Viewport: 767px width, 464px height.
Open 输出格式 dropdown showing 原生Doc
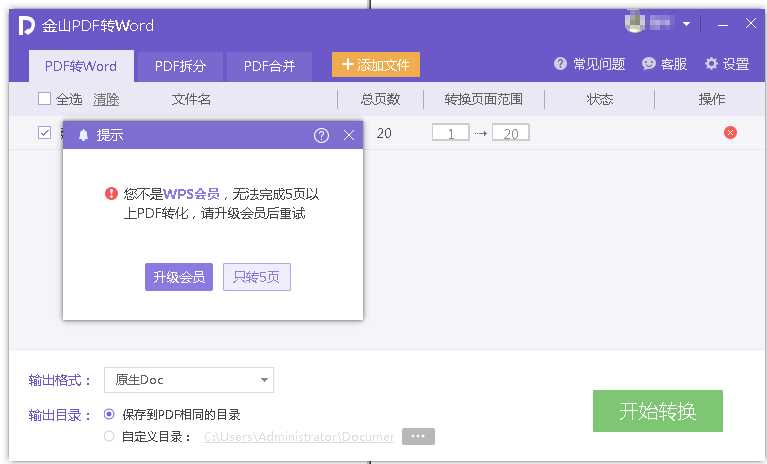coord(189,380)
